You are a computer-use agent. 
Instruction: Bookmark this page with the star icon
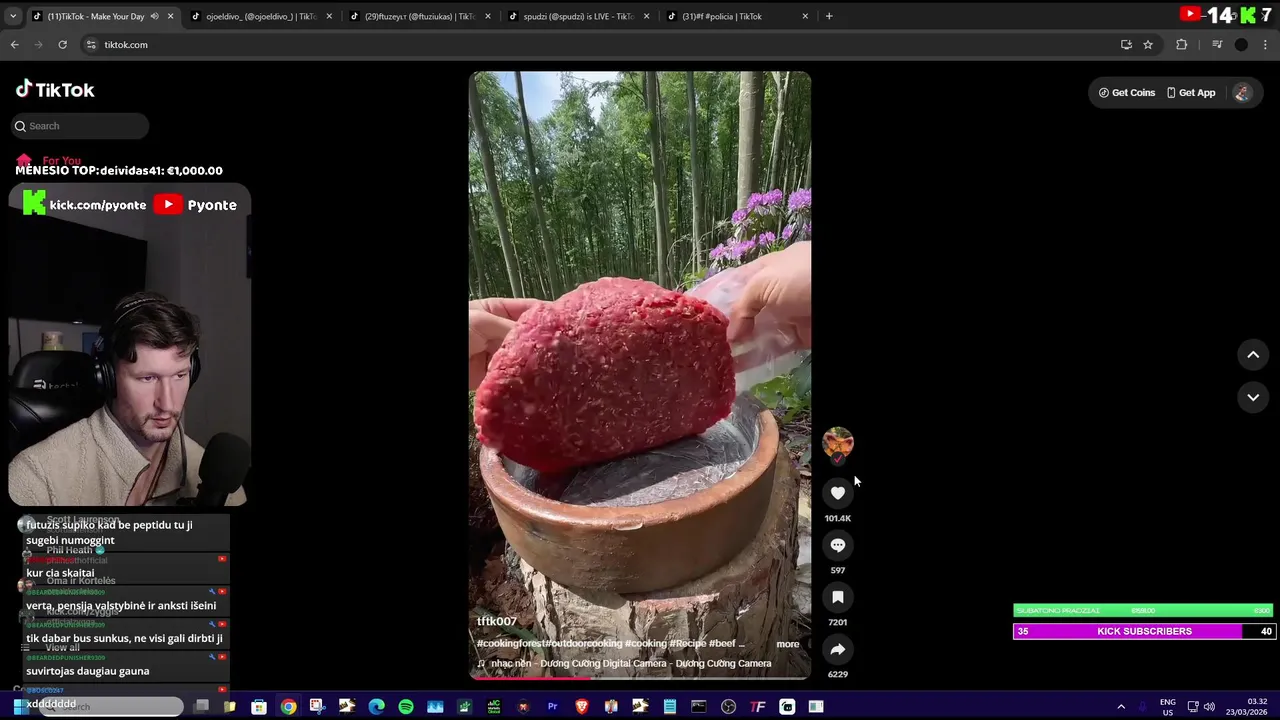1148,45
